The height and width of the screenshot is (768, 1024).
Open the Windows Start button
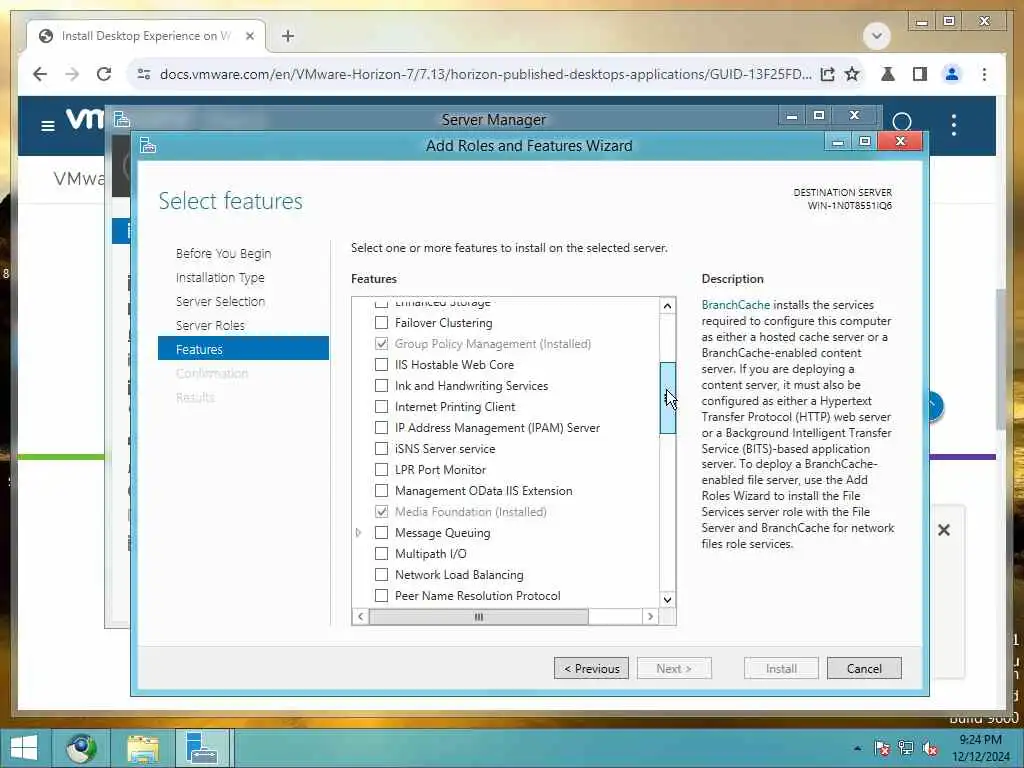[24, 748]
